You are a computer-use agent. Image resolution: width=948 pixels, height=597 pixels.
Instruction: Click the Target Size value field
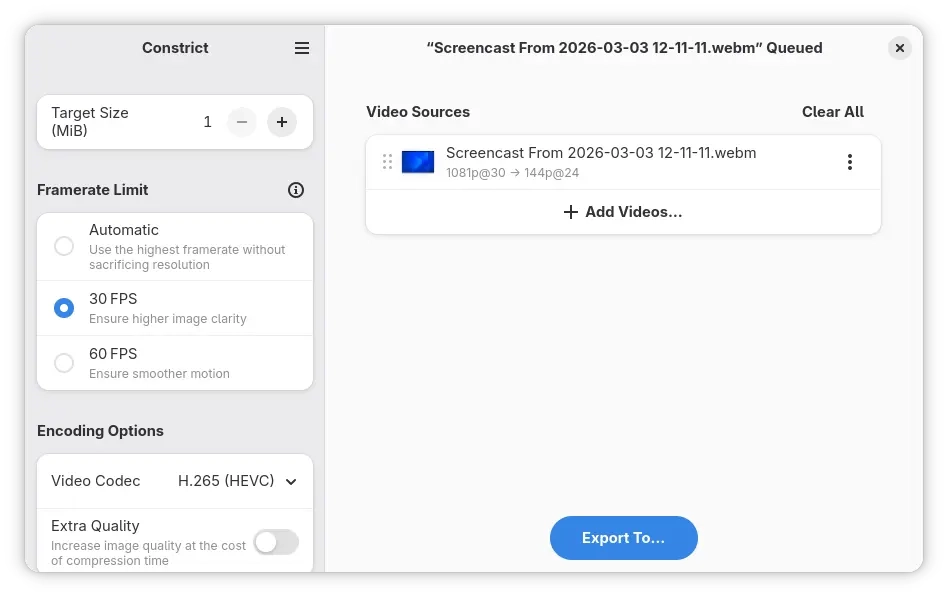click(208, 122)
